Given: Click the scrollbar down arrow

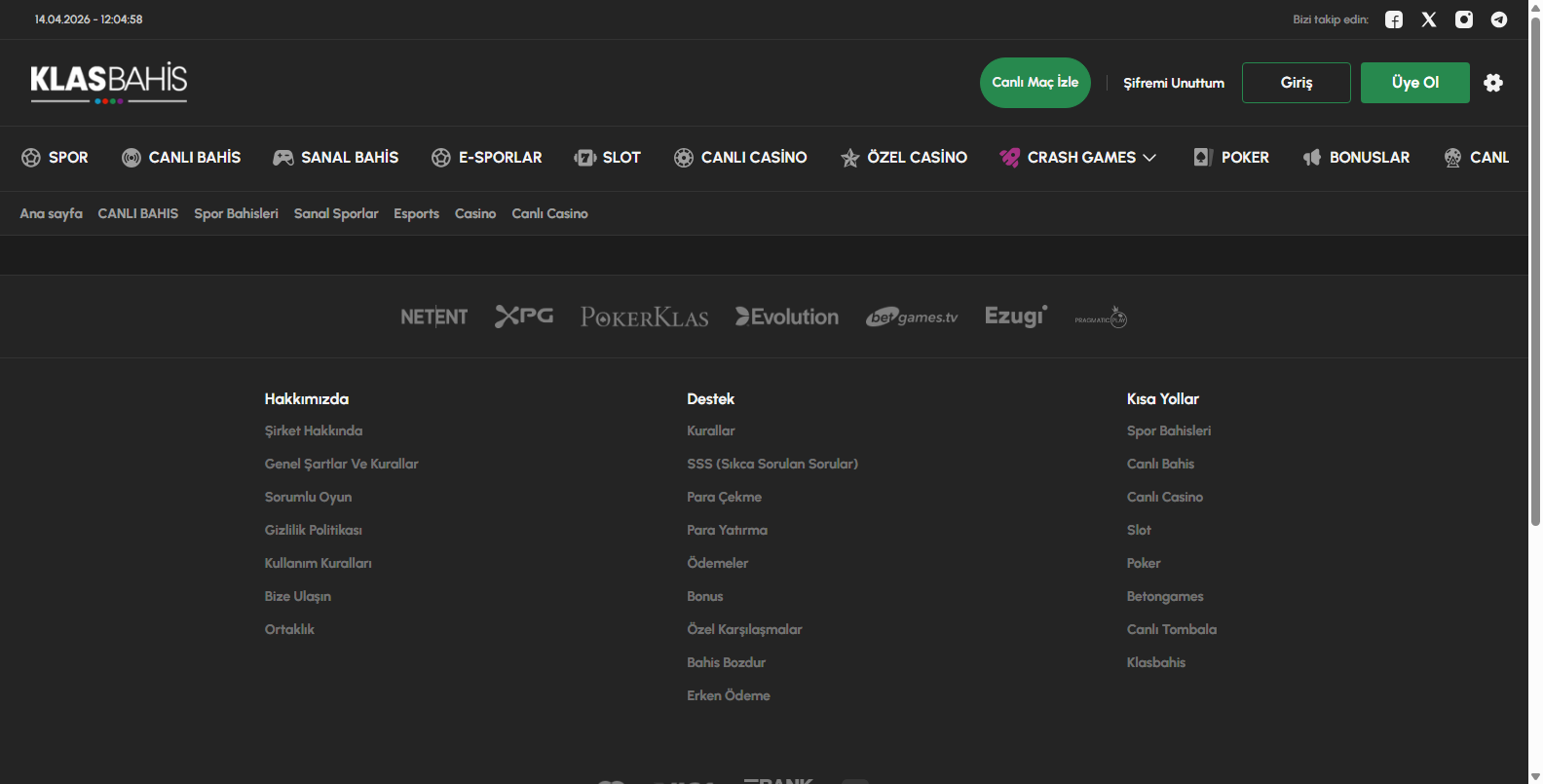Looking at the screenshot, I should click(1535, 776).
